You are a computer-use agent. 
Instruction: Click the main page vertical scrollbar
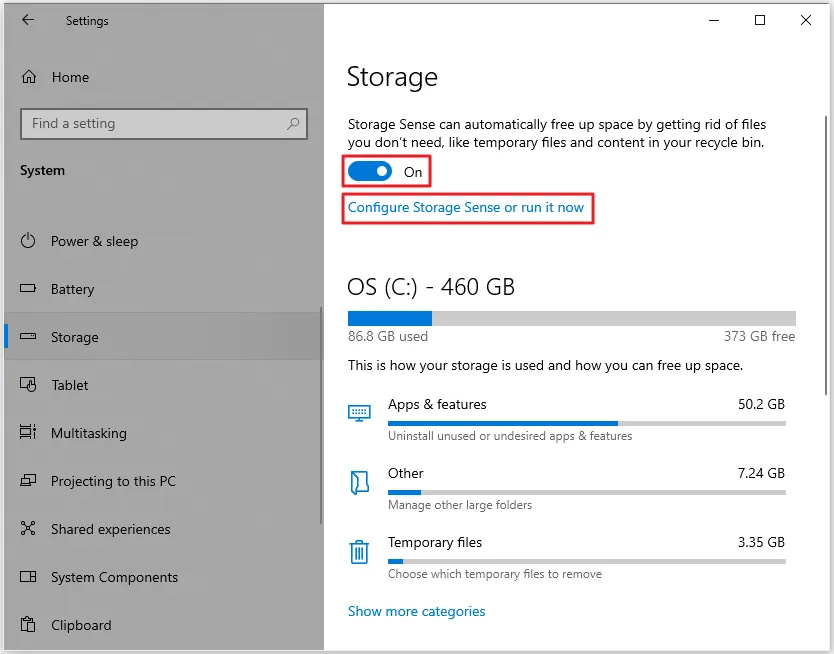point(826,255)
